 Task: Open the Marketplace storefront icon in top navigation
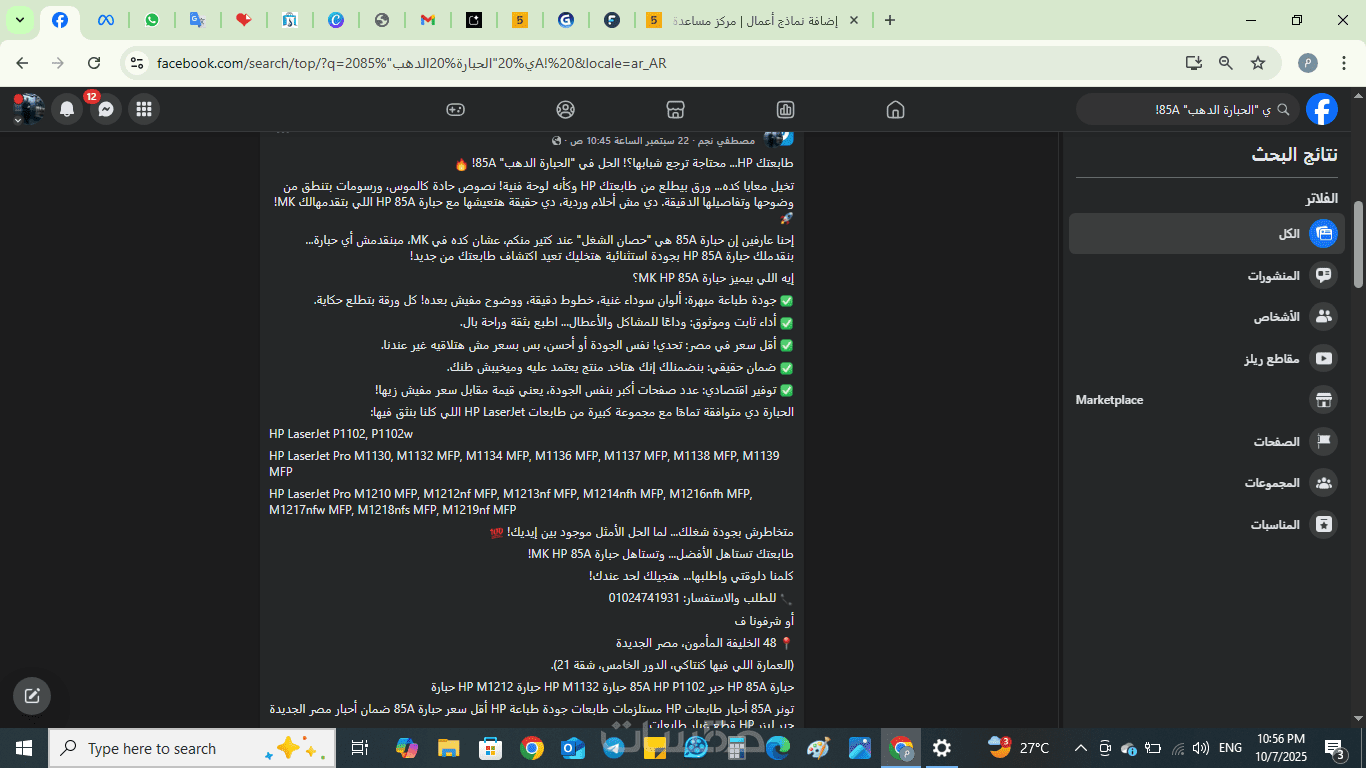[675, 109]
